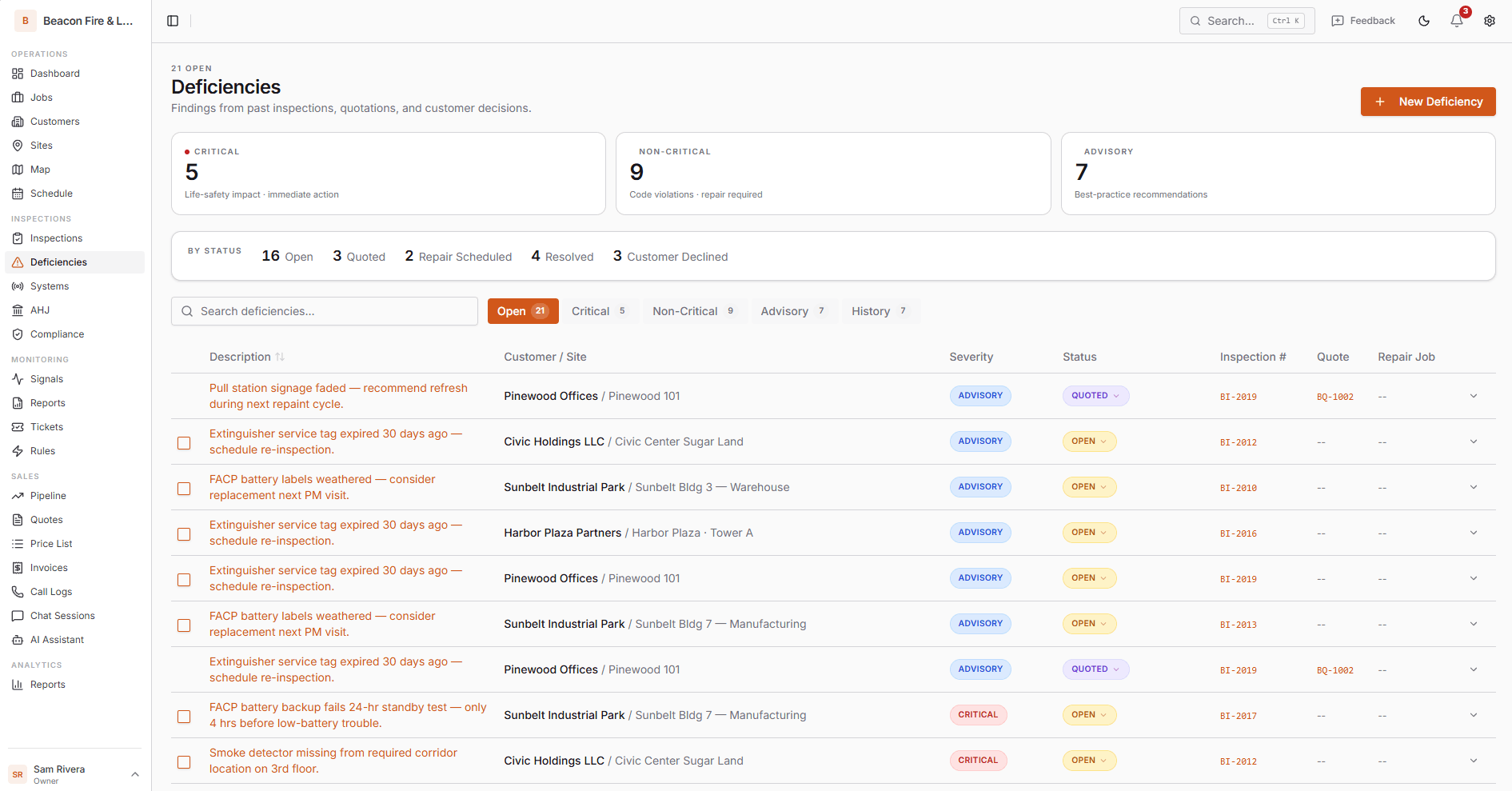The image size is (1512, 791).
Task: Select checkbox for Civic Holdings extinguisher row
Action: (184, 442)
